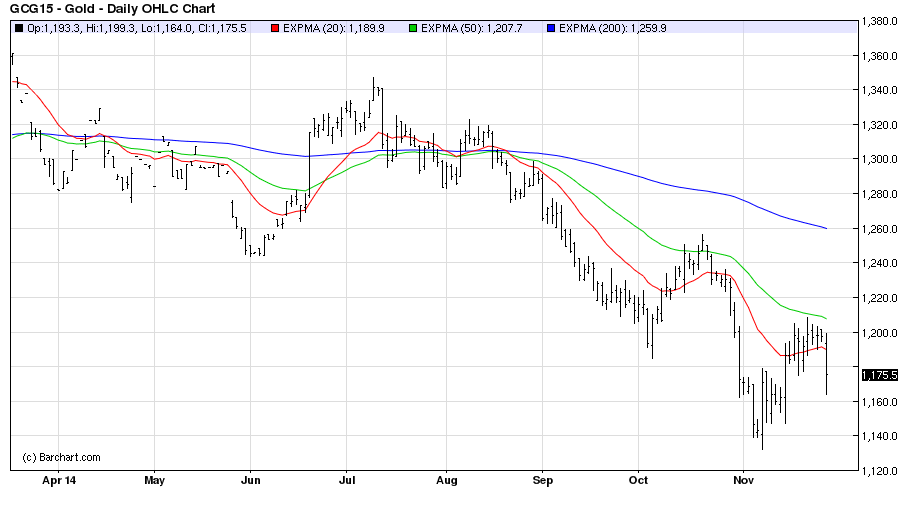Click the Jul date axis label

(x=346, y=480)
